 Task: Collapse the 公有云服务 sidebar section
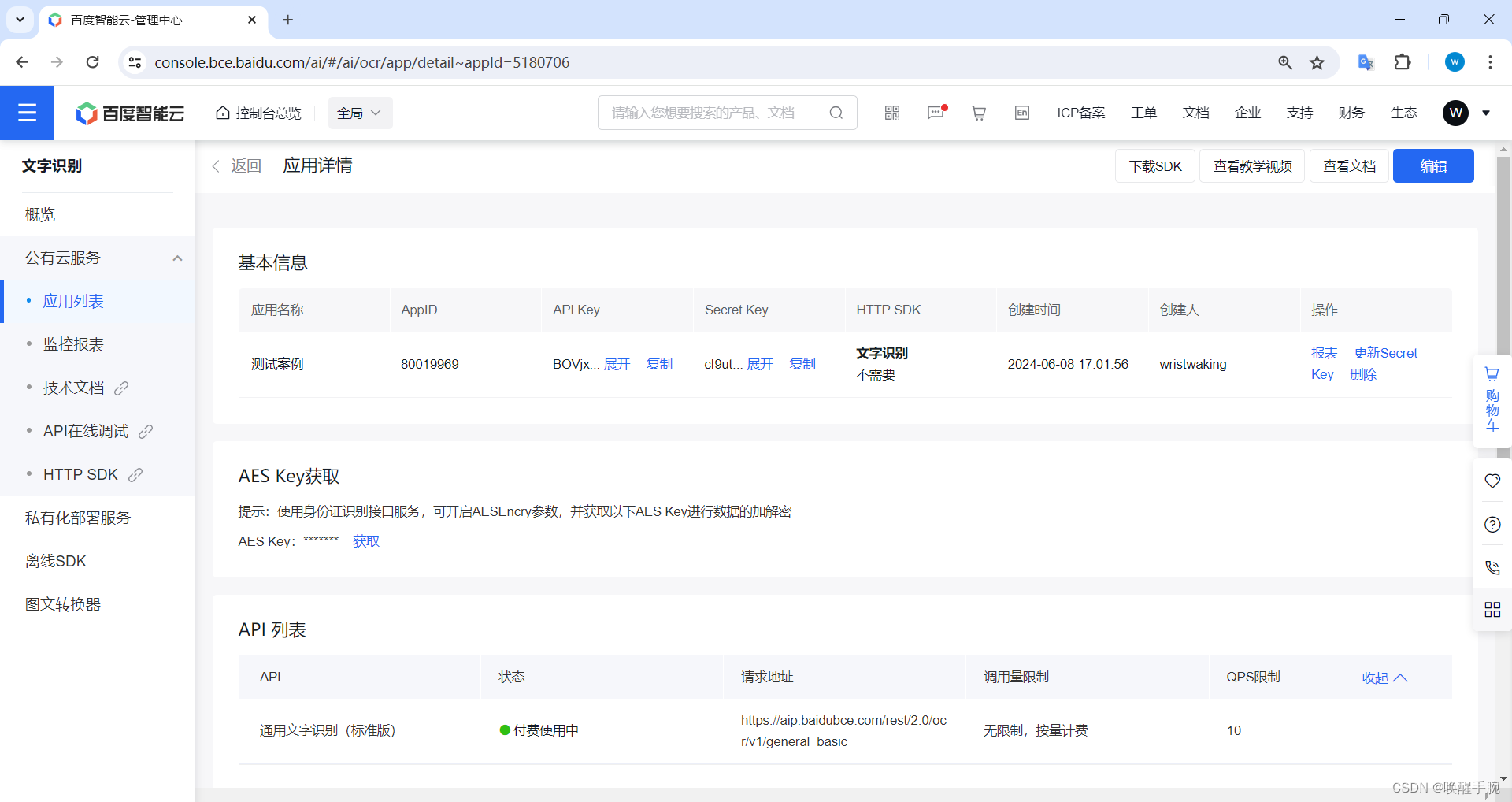pyautogui.click(x=177, y=258)
